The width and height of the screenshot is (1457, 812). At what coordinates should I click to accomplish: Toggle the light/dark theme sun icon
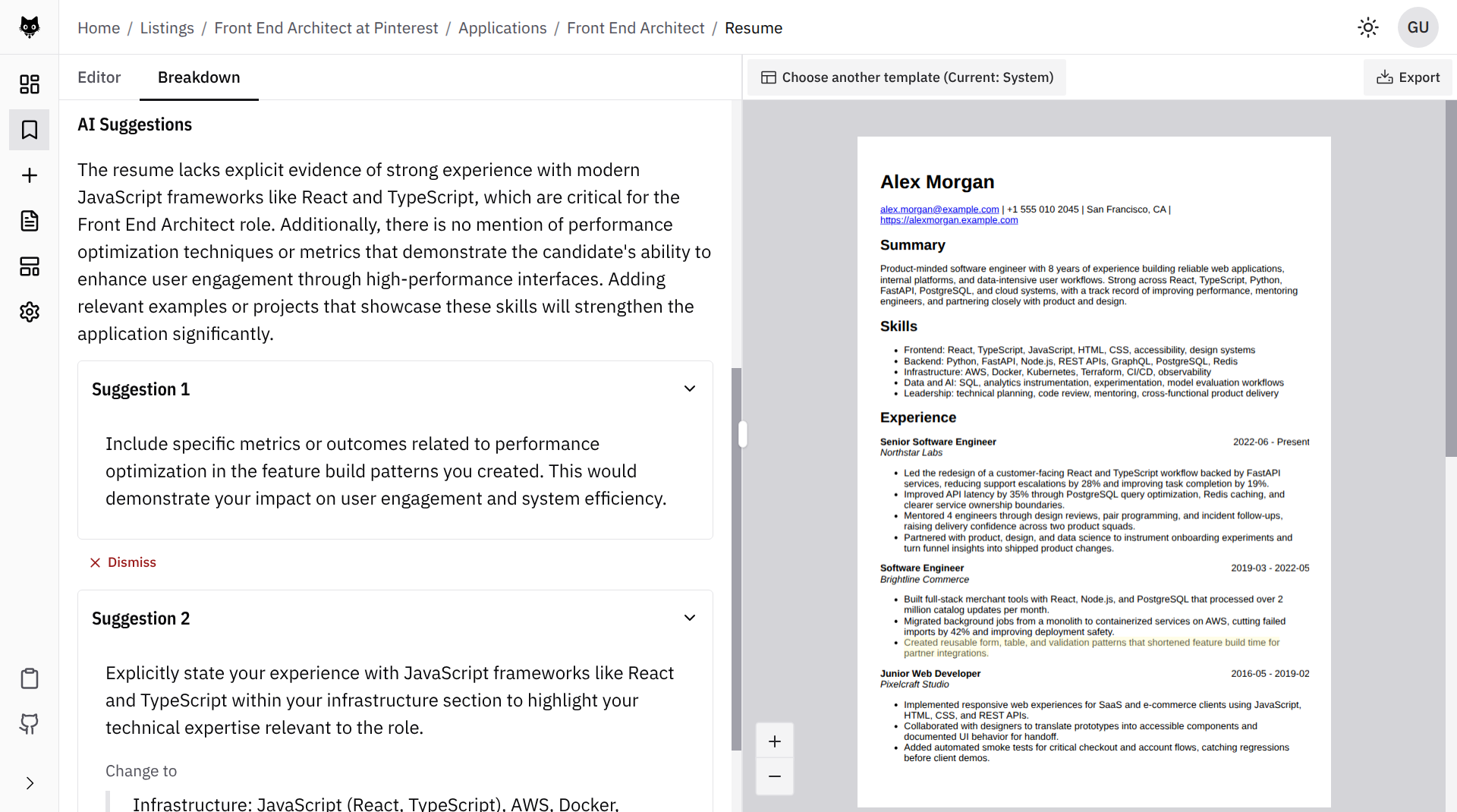(x=1367, y=28)
